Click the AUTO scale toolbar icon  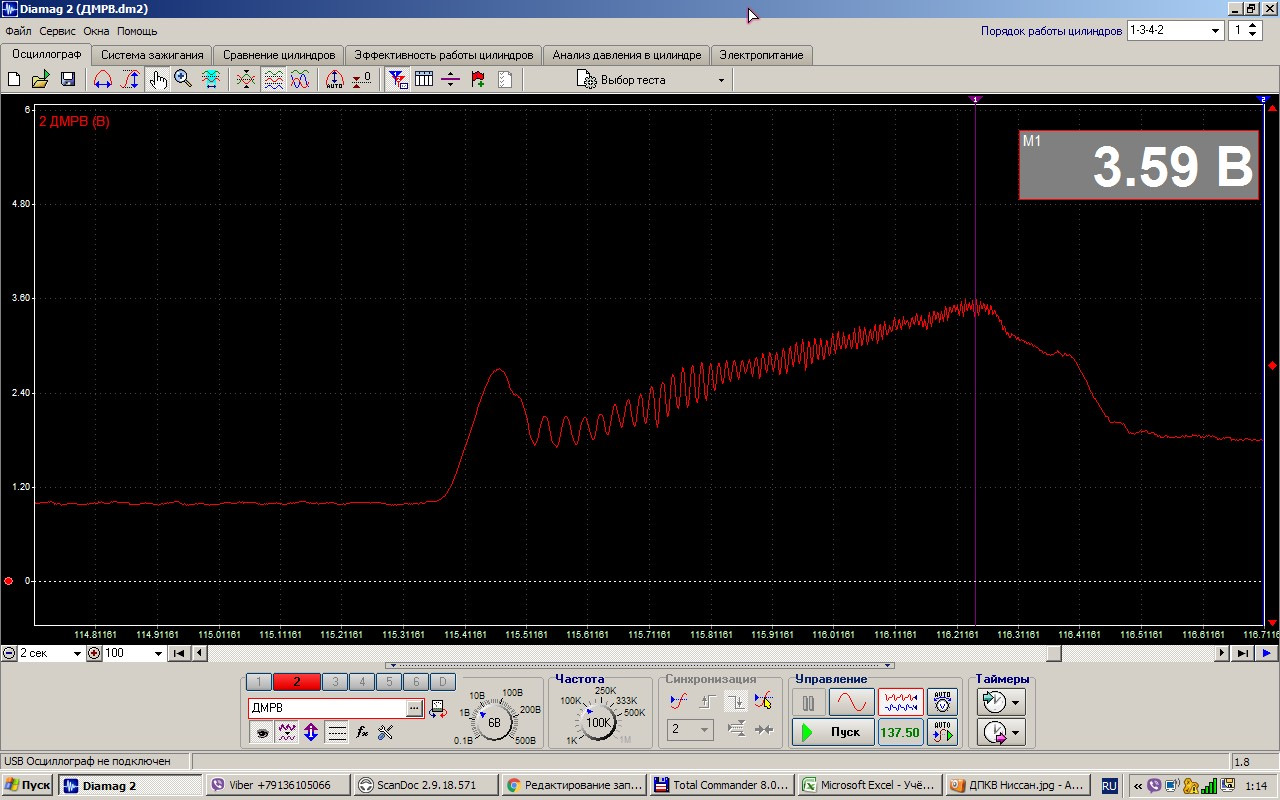(335, 79)
